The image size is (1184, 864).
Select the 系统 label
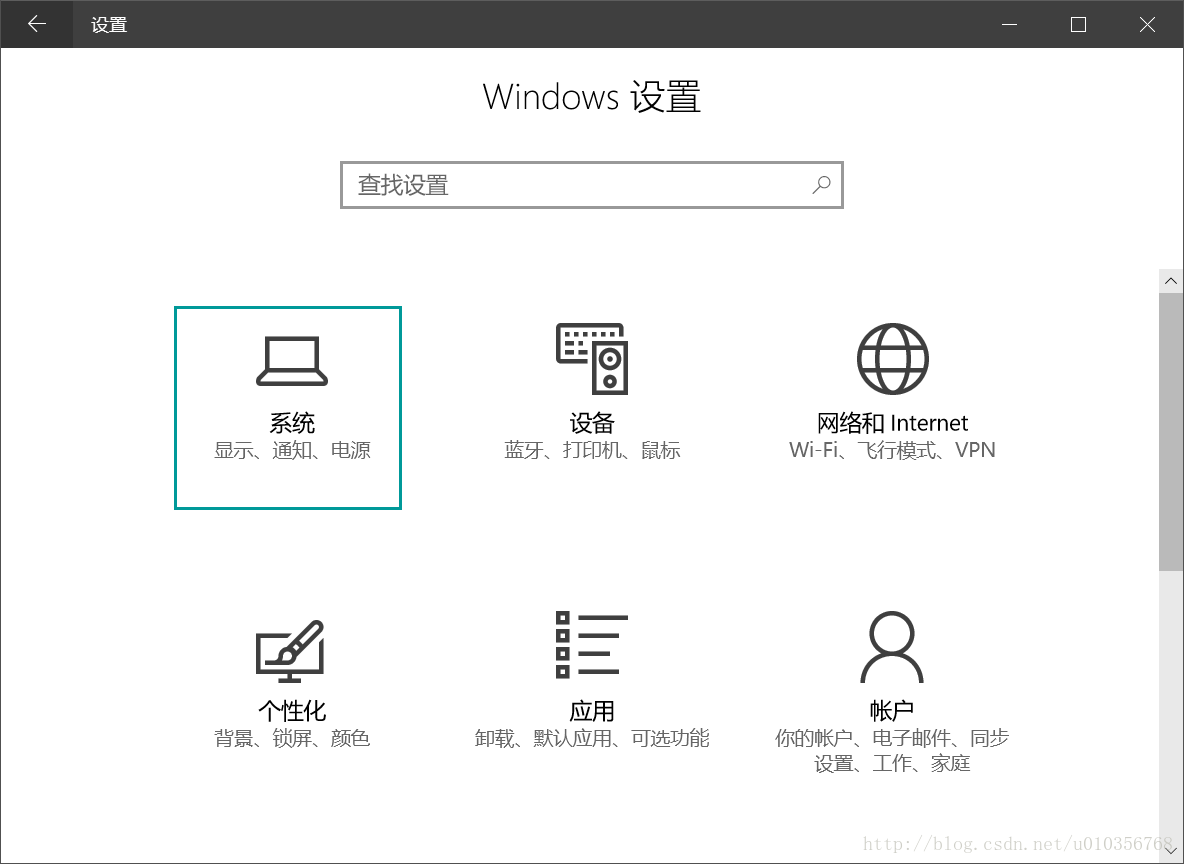pyautogui.click(x=292, y=423)
